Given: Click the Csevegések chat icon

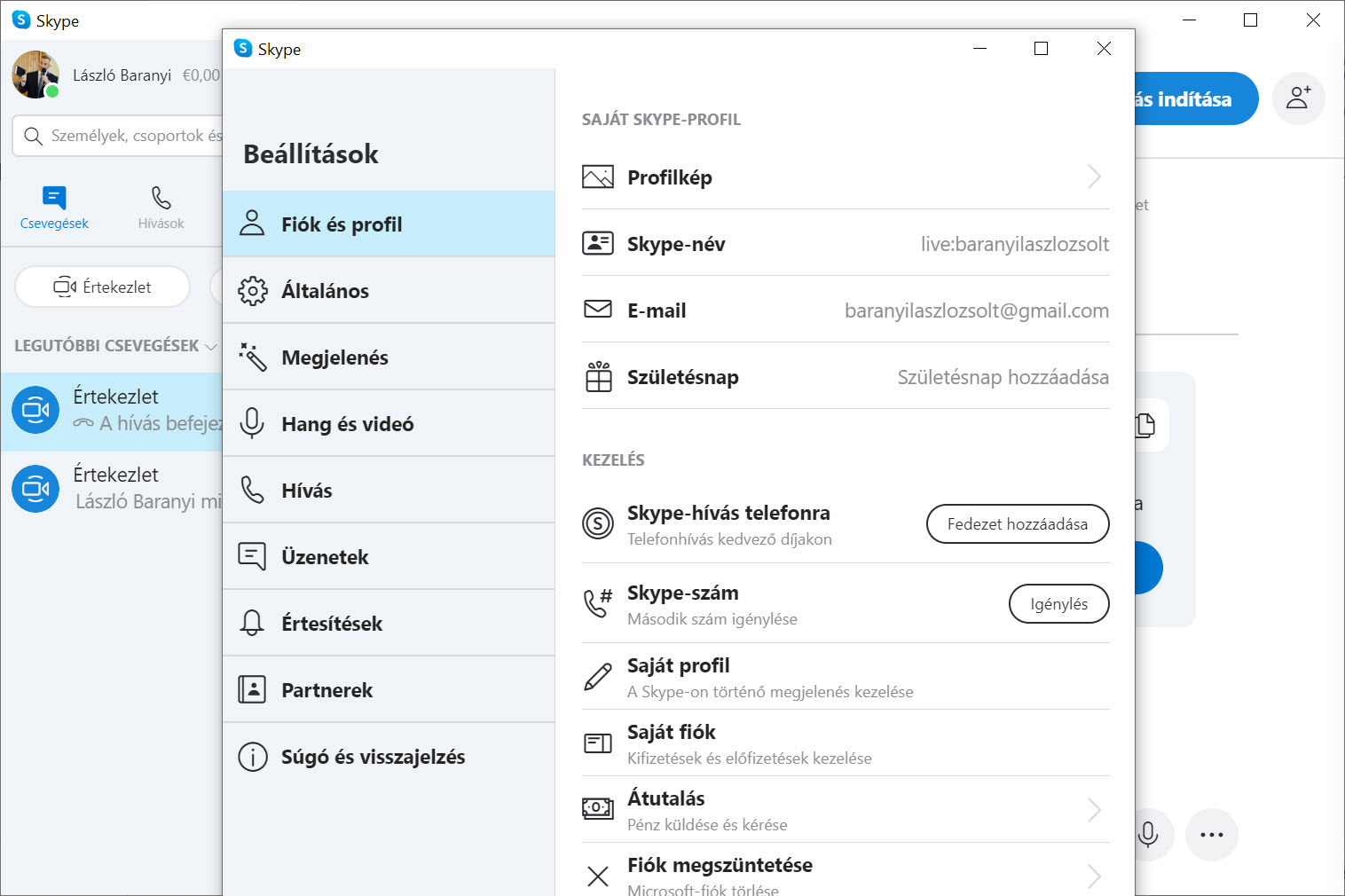Looking at the screenshot, I should [x=54, y=198].
